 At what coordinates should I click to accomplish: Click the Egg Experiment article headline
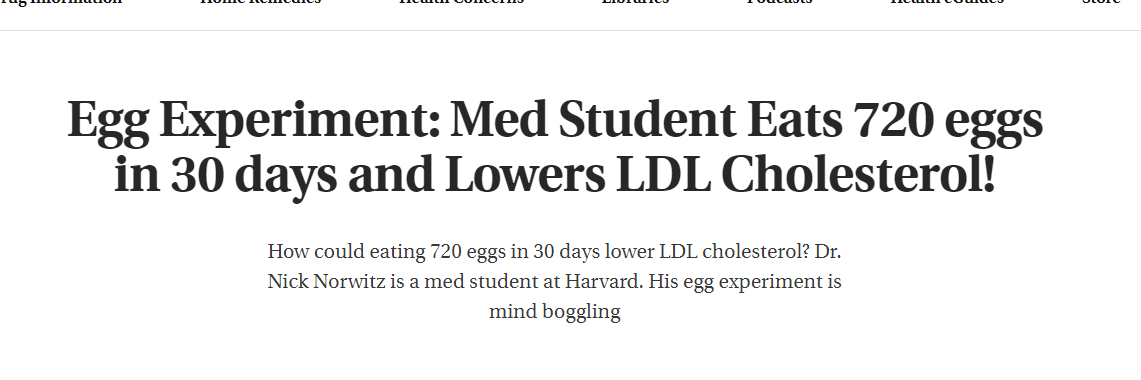(x=555, y=148)
